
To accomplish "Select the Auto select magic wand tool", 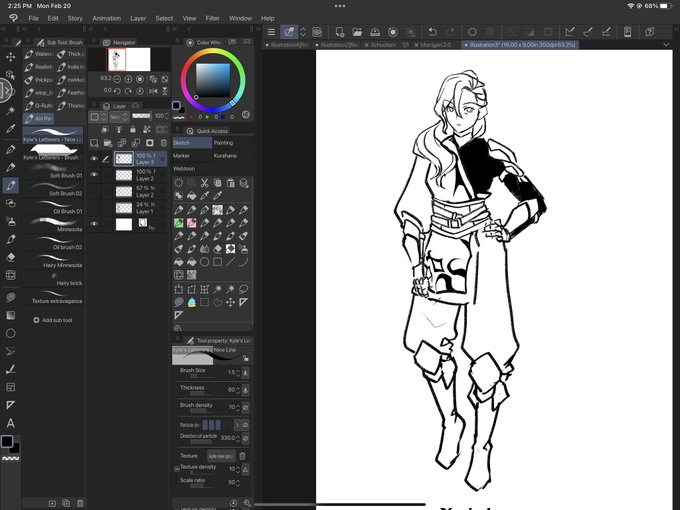I will tap(10, 111).
